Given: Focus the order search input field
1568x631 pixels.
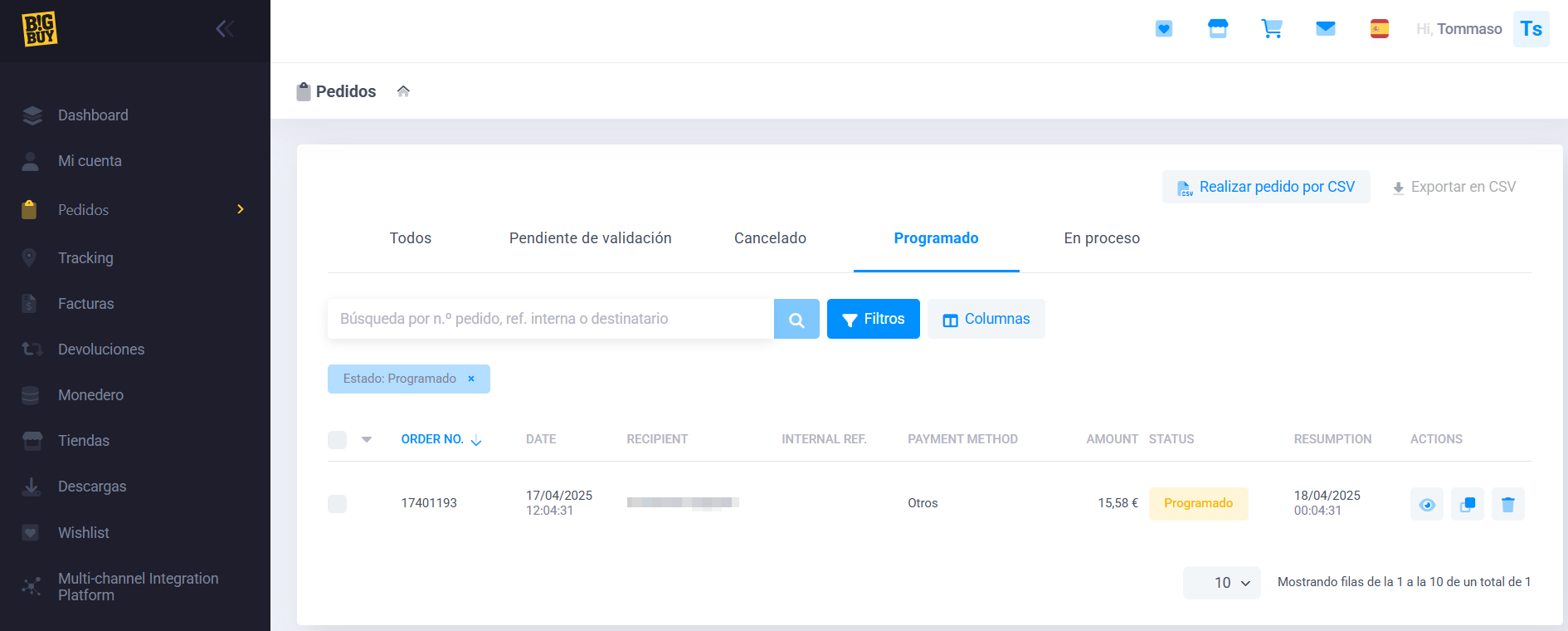Looking at the screenshot, I should coord(549,319).
